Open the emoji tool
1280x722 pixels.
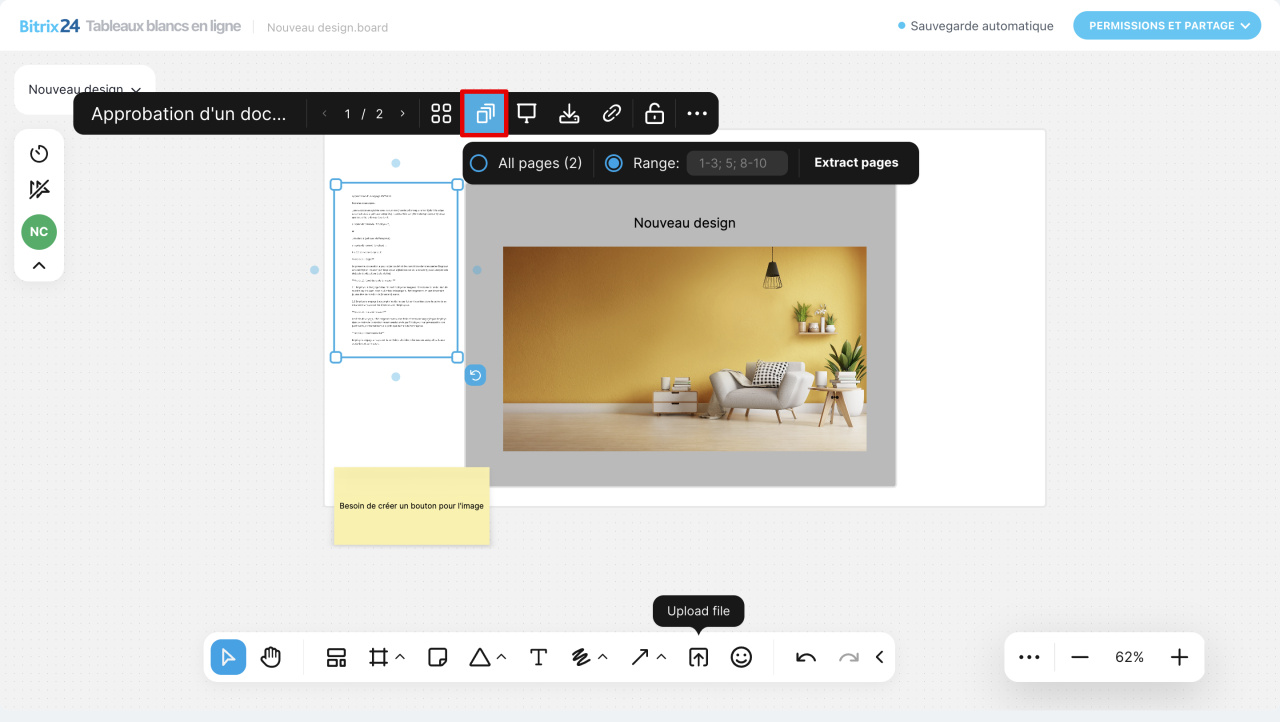741,657
